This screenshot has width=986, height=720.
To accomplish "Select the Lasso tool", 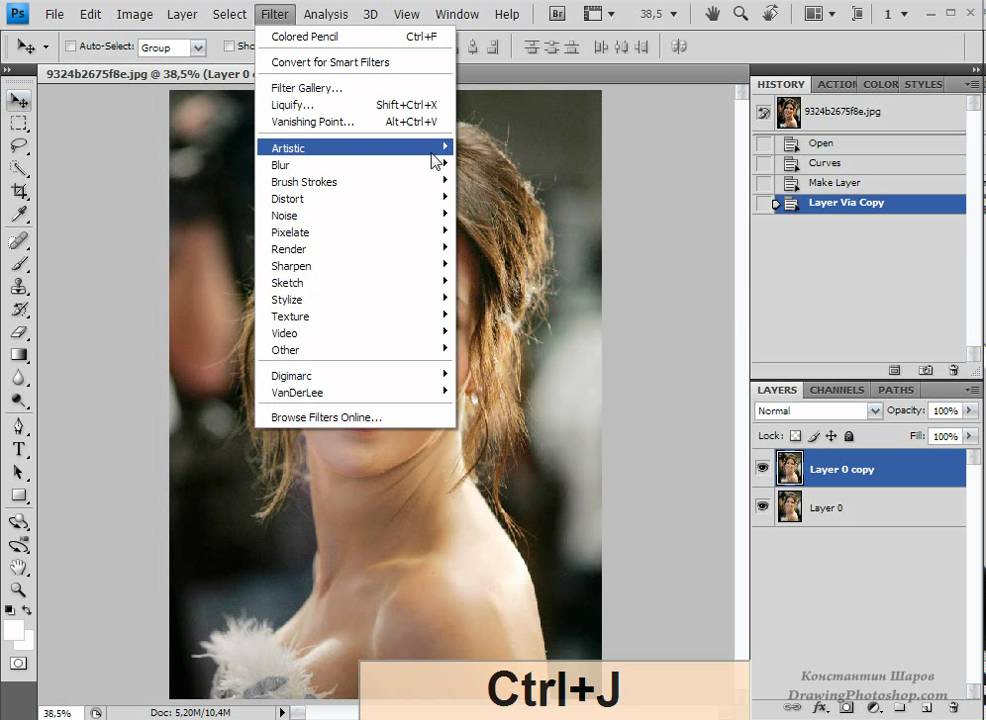I will 19,146.
